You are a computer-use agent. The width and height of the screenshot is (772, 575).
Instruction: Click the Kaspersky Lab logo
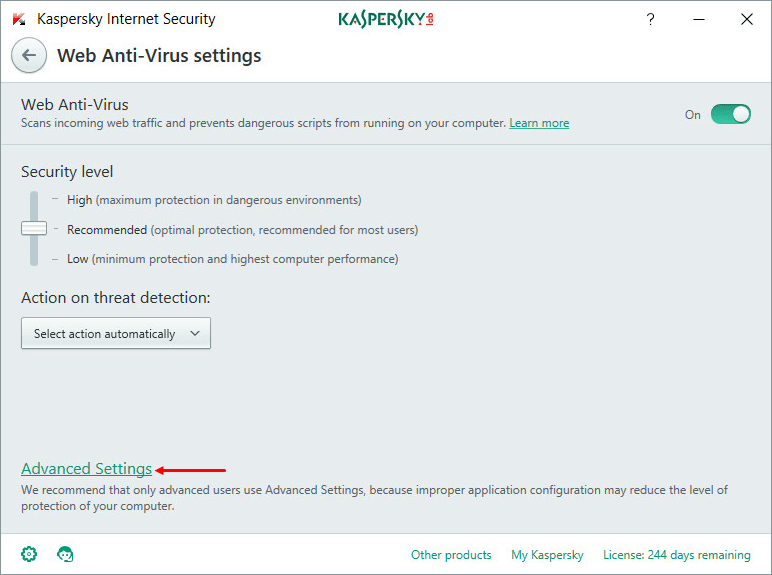pos(386,19)
